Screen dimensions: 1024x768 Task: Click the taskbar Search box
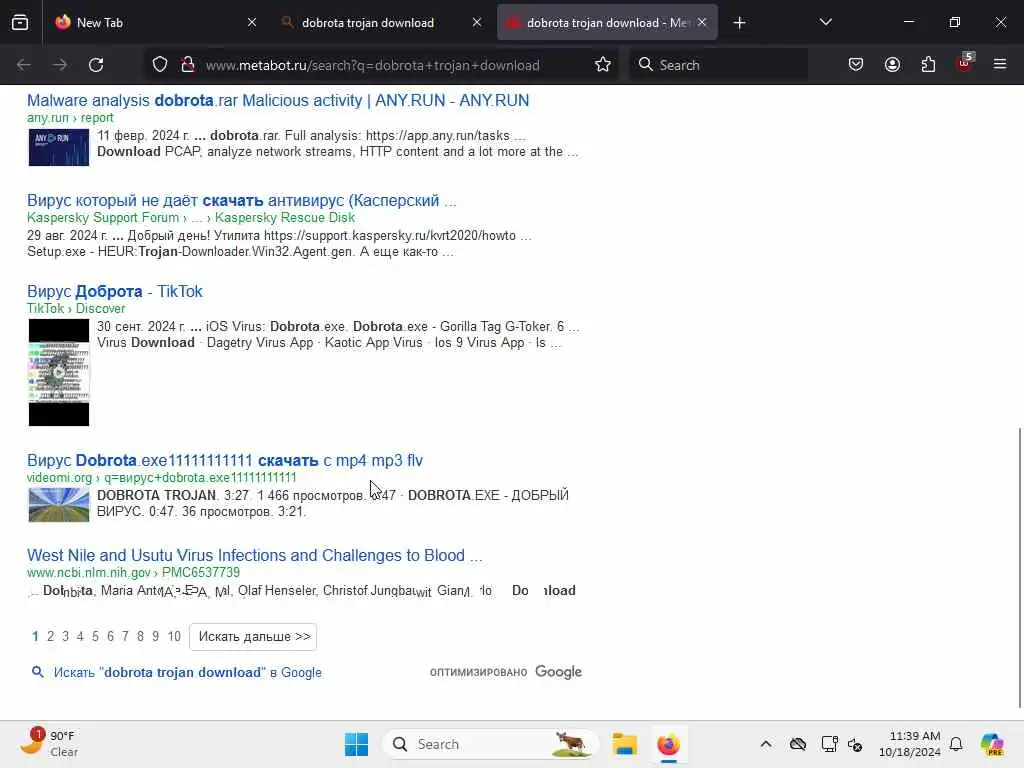click(x=491, y=744)
